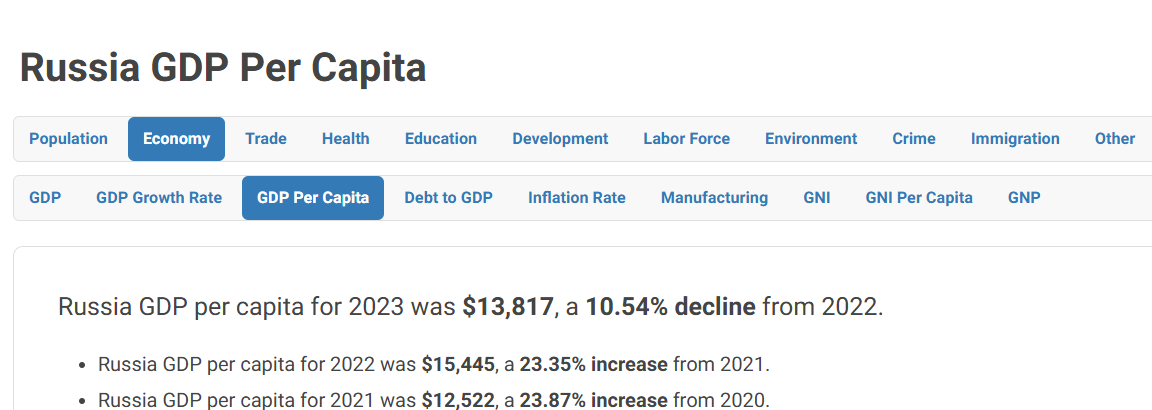
Task: Click the Other category tab
Action: point(1114,139)
